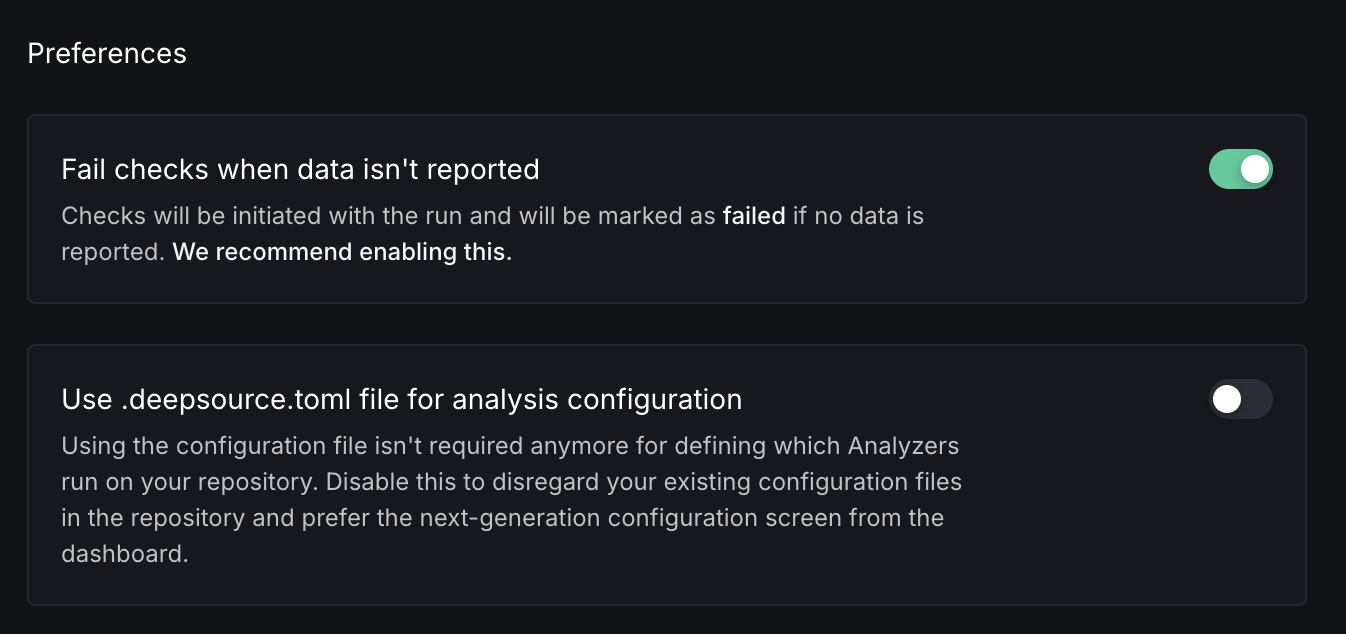The height and width of the screenshot is (634, 1346).
Task: Click the white knob of the green switch
Action: click(x=1255, y=169)
